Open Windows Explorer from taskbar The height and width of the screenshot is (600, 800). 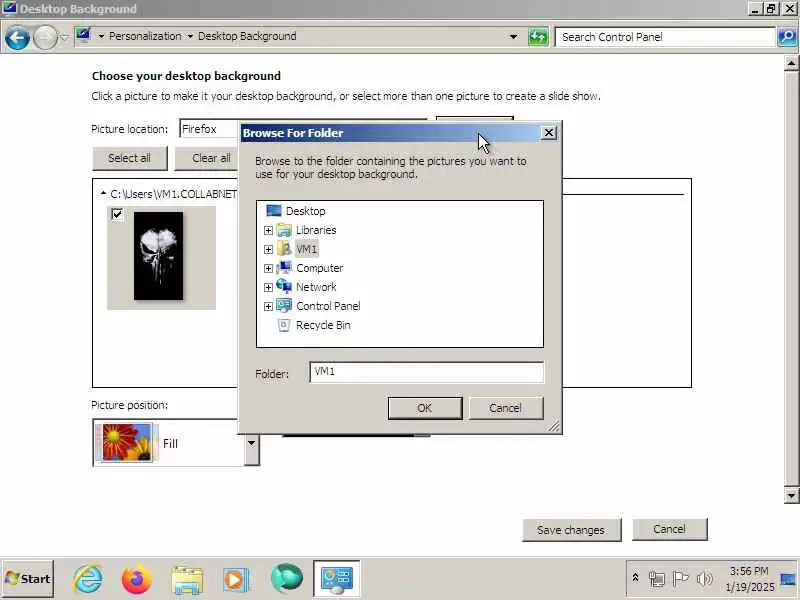coord(187,579)
